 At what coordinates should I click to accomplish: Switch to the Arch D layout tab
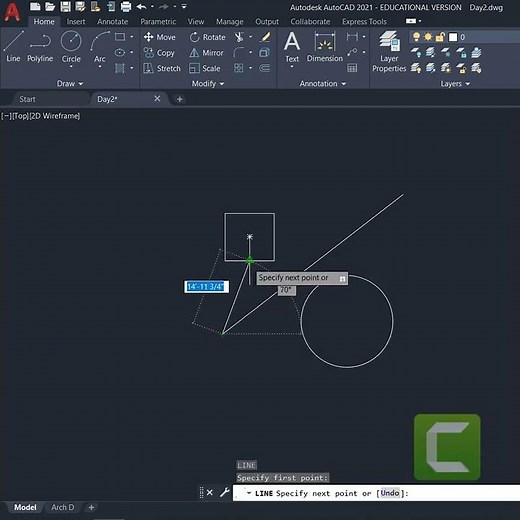point(63,507)
